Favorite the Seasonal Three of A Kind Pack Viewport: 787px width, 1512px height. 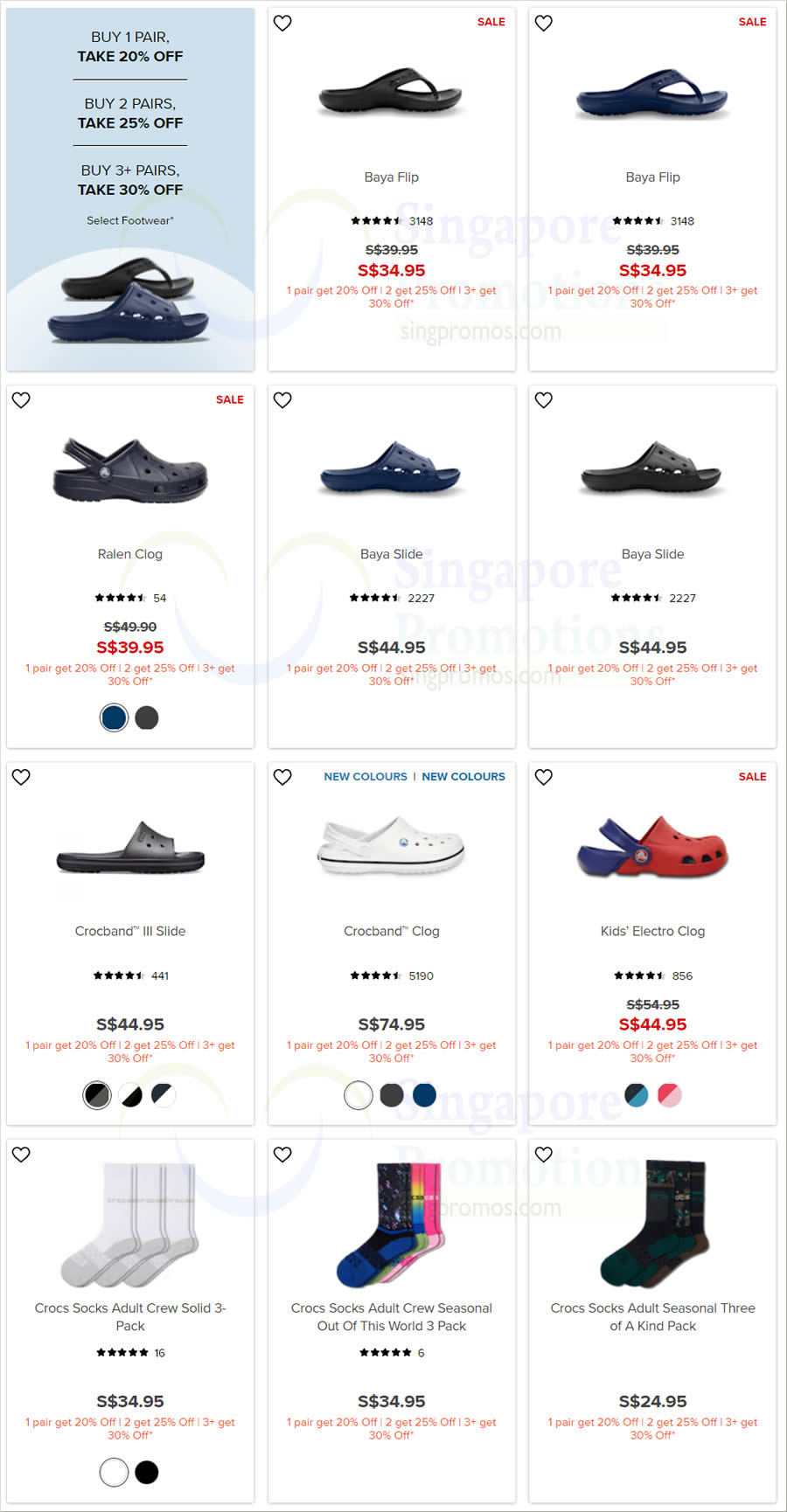pyautogui.click(x=544, y=1154)
